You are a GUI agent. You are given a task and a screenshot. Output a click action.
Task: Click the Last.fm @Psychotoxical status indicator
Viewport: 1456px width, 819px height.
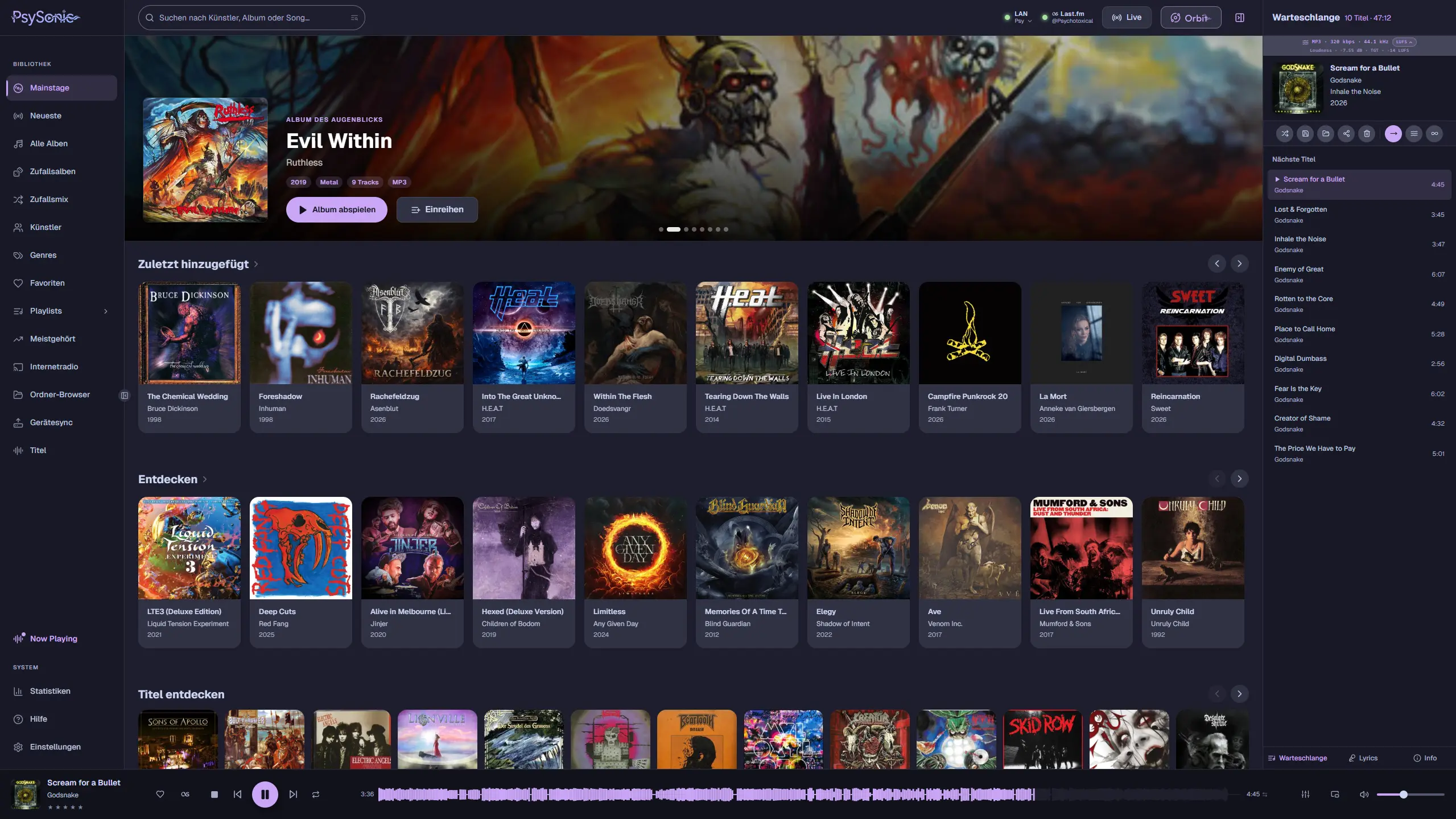point(1067,18)
